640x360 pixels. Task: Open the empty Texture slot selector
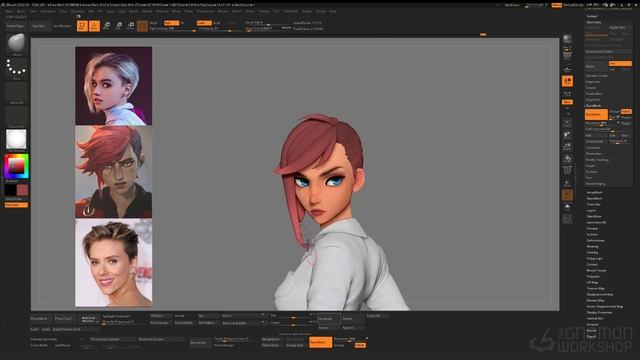[16, 116]
